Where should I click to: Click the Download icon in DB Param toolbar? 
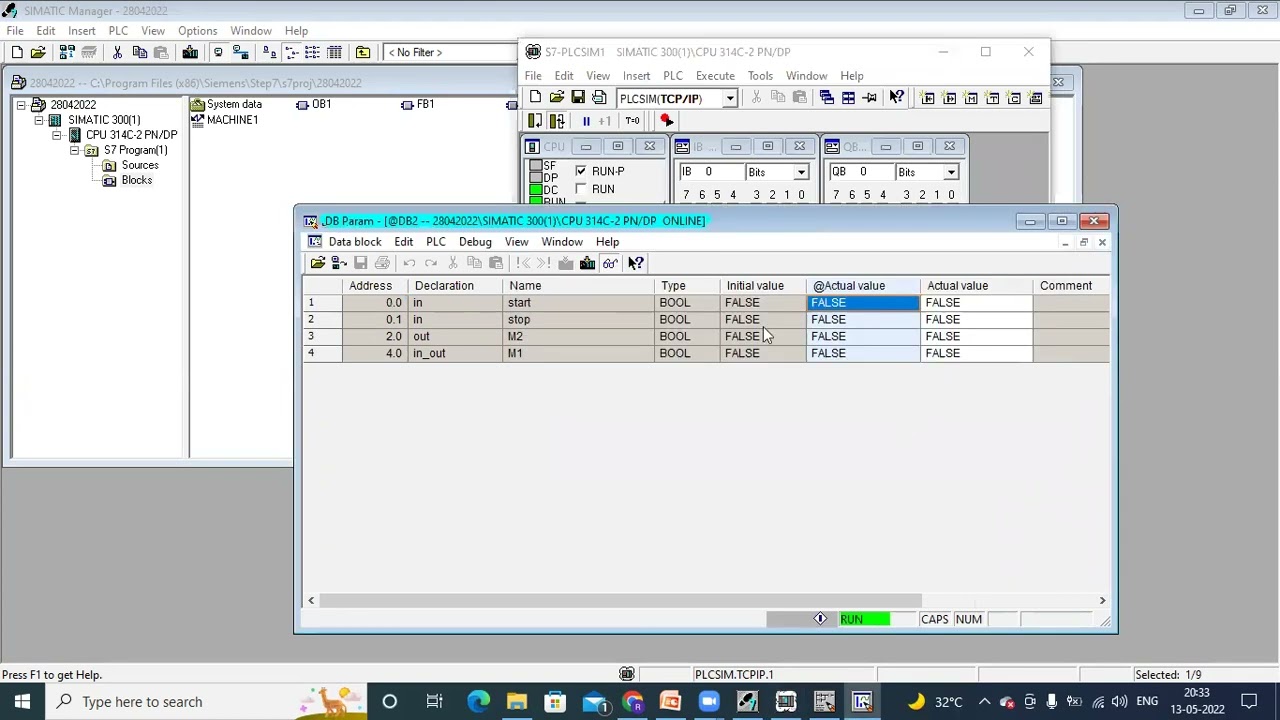[x=587, y=263]
